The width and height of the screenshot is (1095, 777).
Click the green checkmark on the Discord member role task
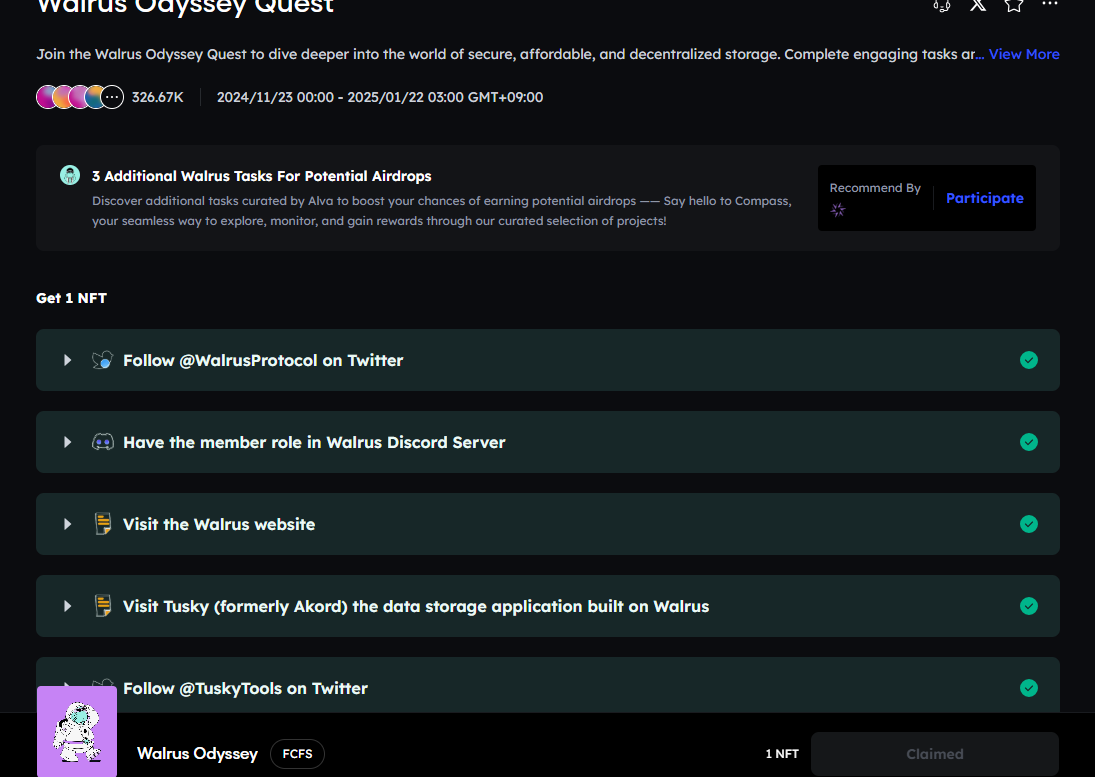(x=1029, y=442)
